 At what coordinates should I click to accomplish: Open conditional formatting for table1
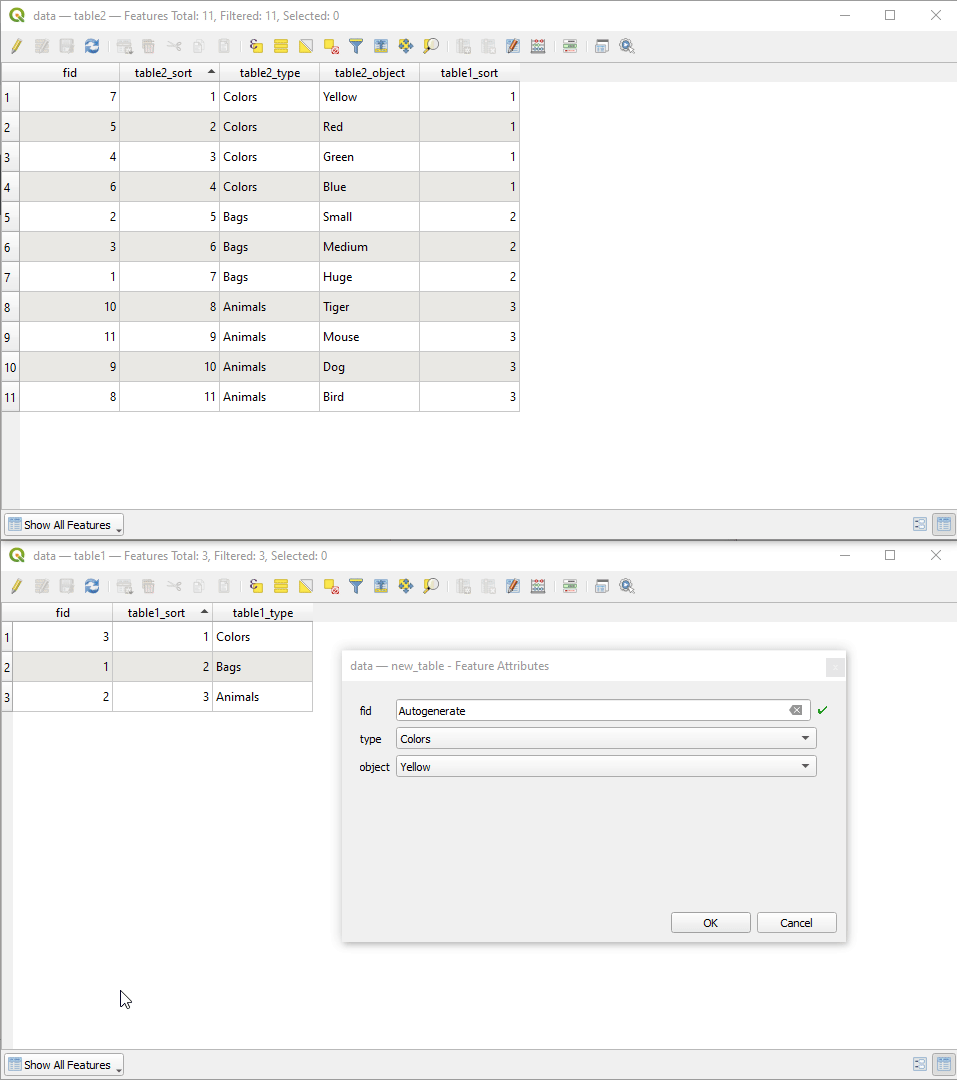(570, 586)
